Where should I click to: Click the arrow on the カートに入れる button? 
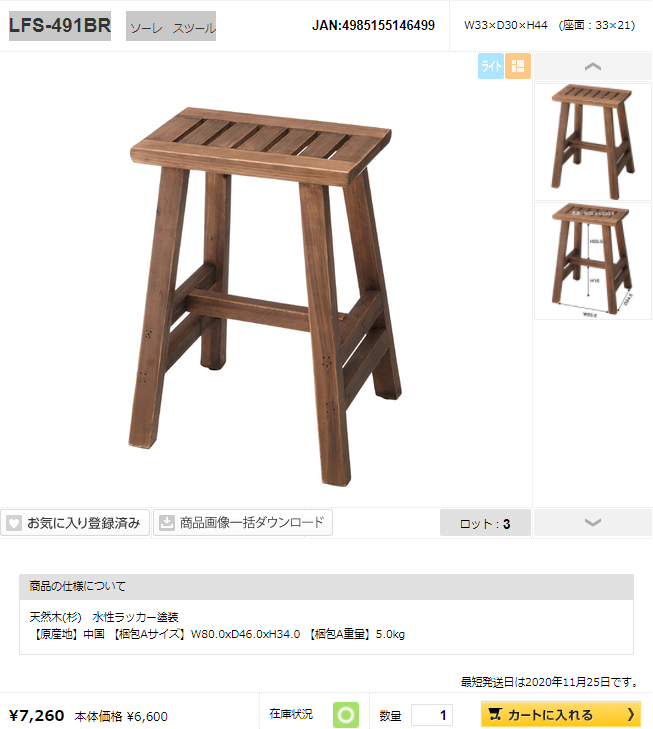631,714
